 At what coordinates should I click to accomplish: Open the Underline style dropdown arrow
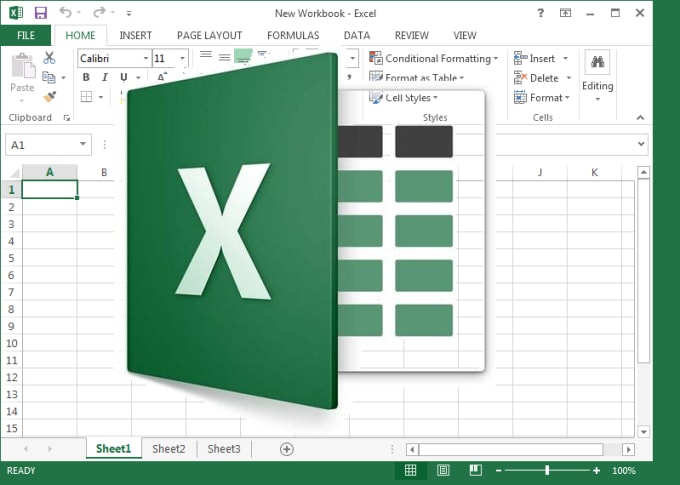click(138, 78)
